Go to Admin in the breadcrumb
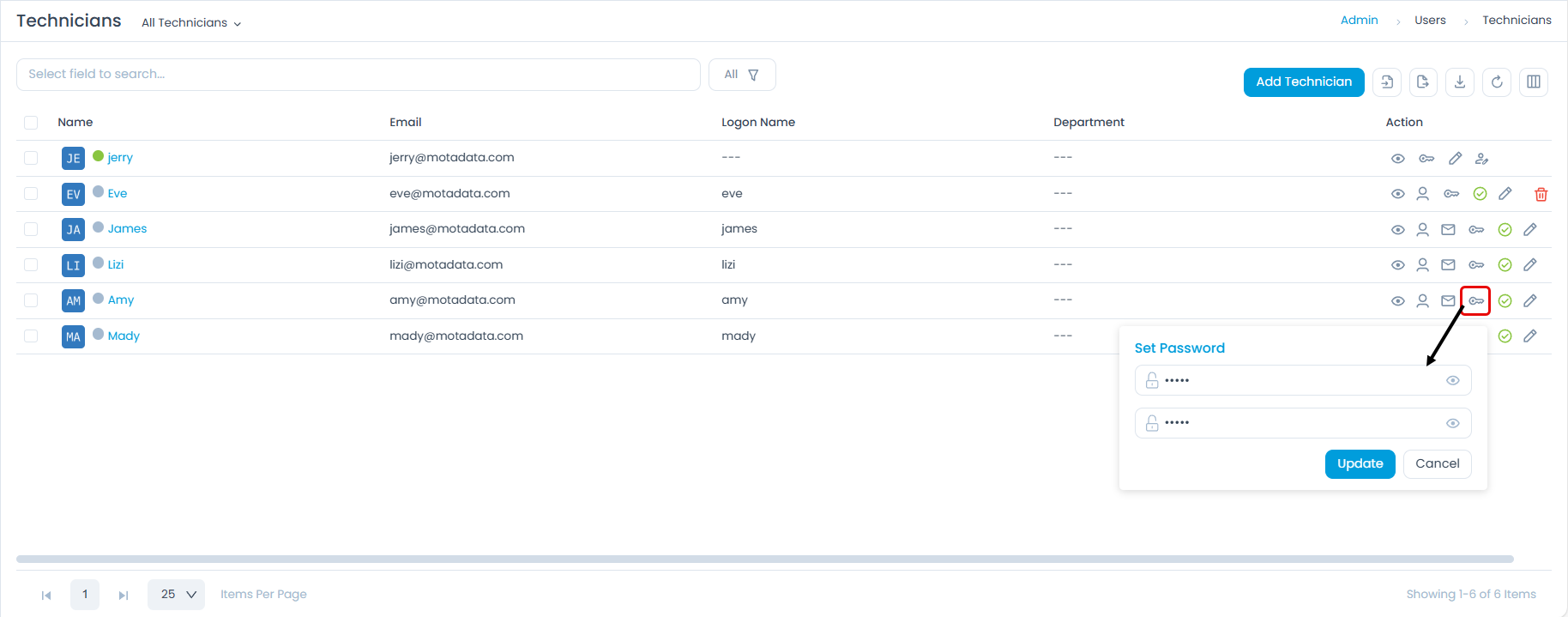Image resolution: width=1568 pixels, height=617 pixels. (1359, 21)
